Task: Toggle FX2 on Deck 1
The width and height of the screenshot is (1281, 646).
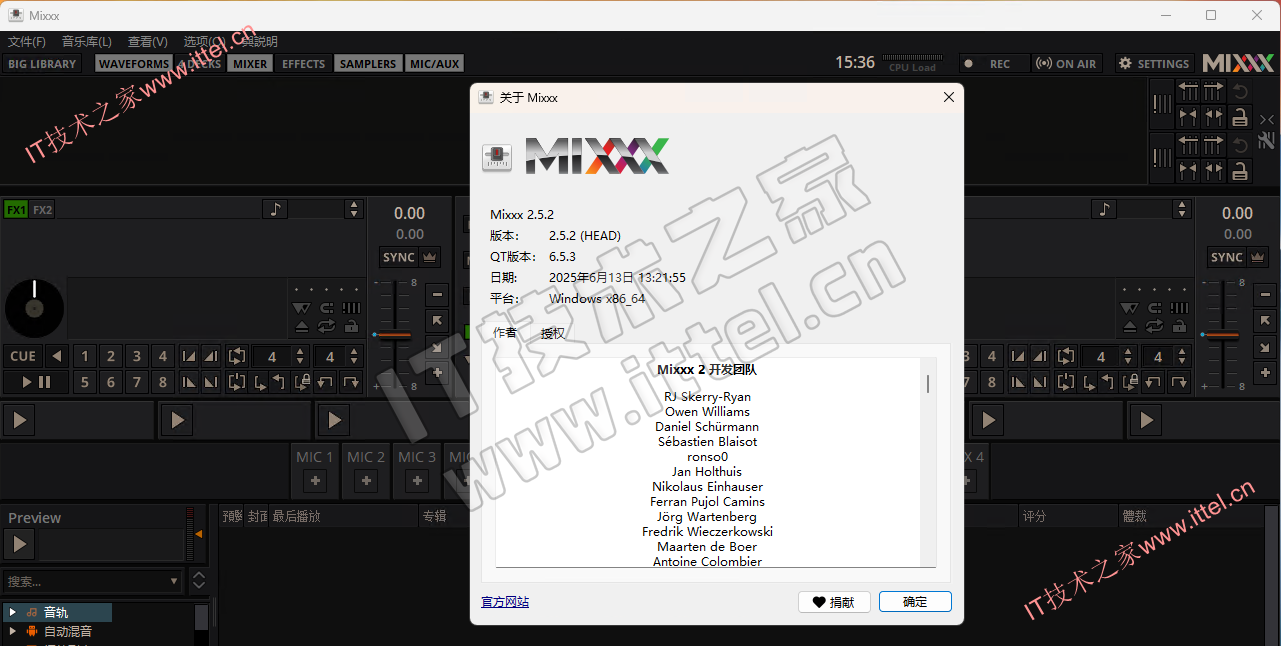Action: [x=42, y=210]
